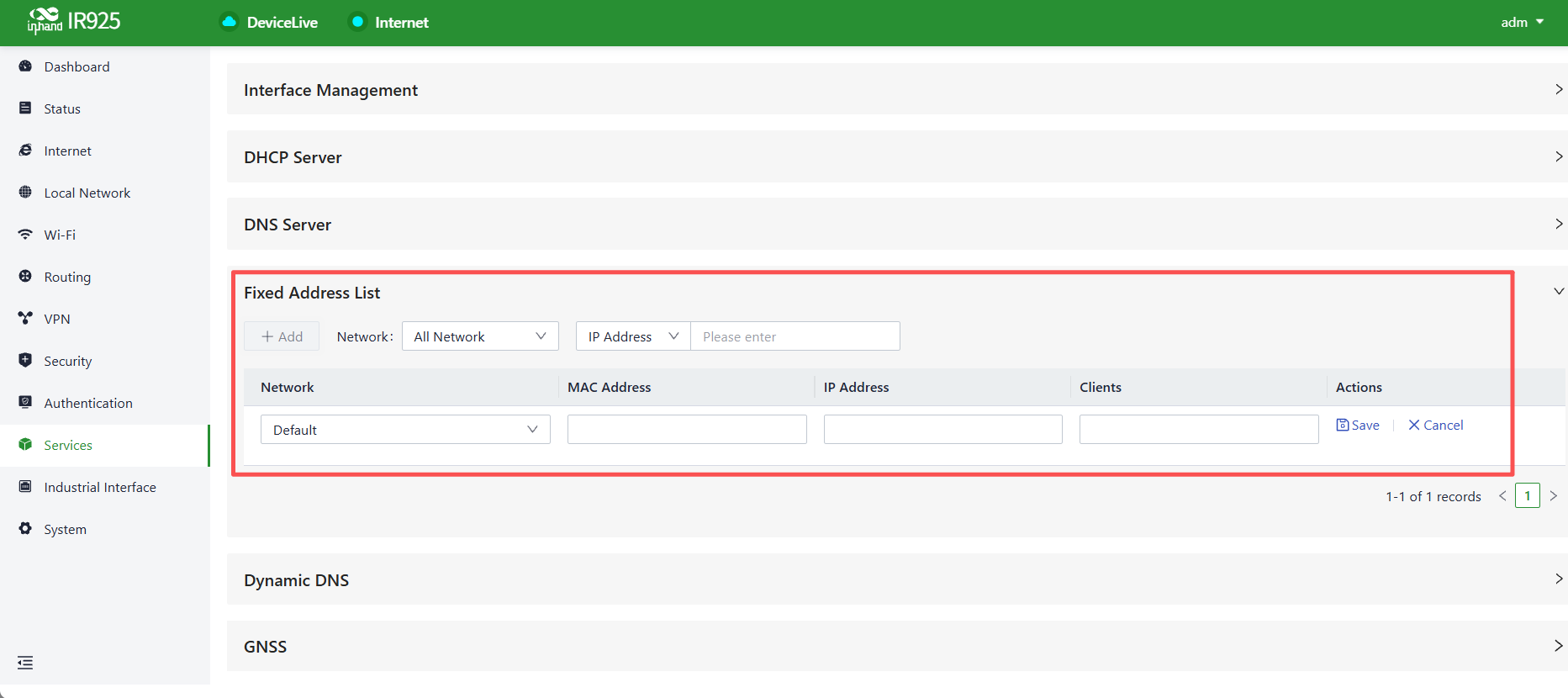Collapse the sidebar menu
The image size is (1568, 698).
[x=25, y=663]
